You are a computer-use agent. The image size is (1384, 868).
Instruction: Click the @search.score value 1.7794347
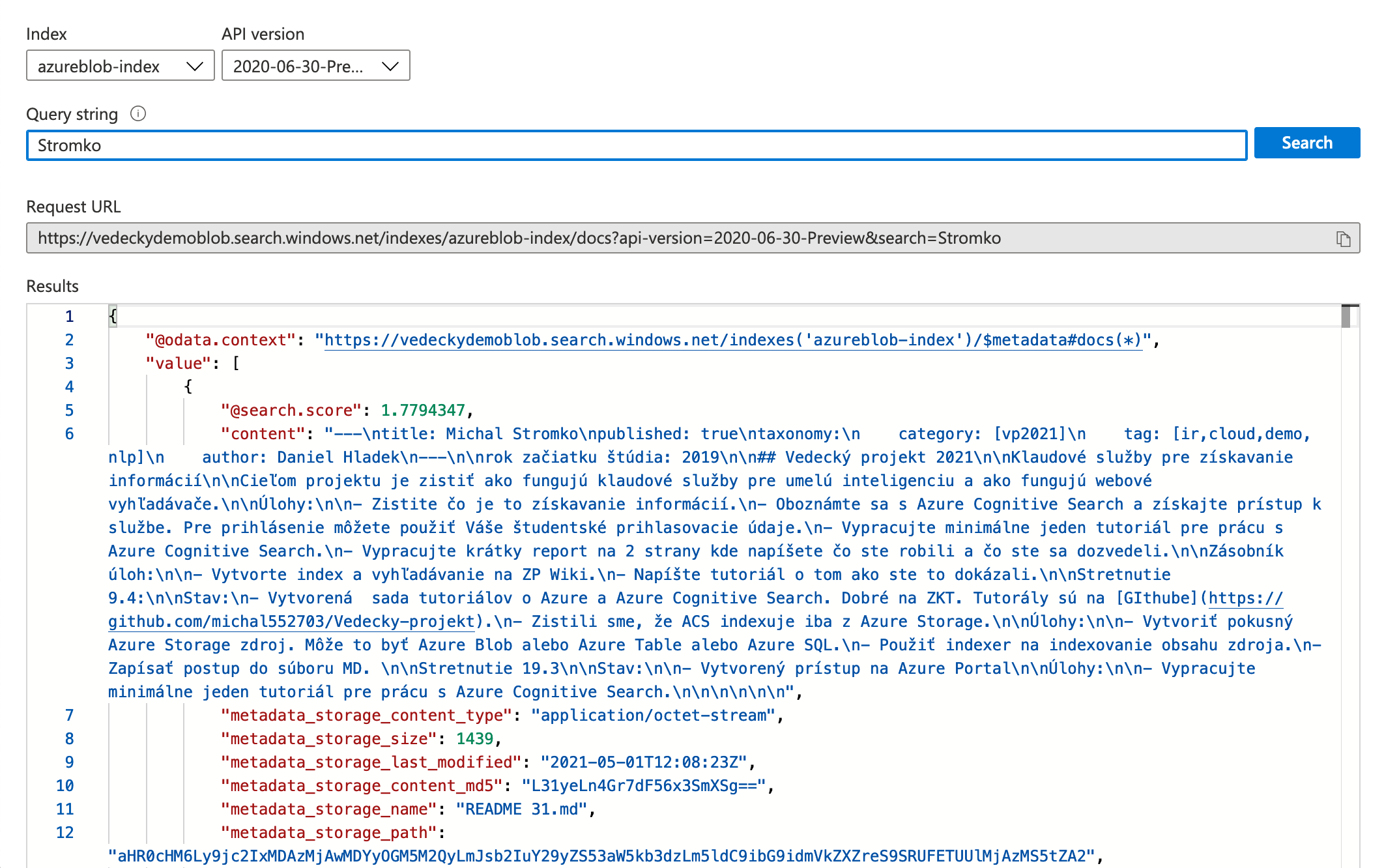click(423, 411)
